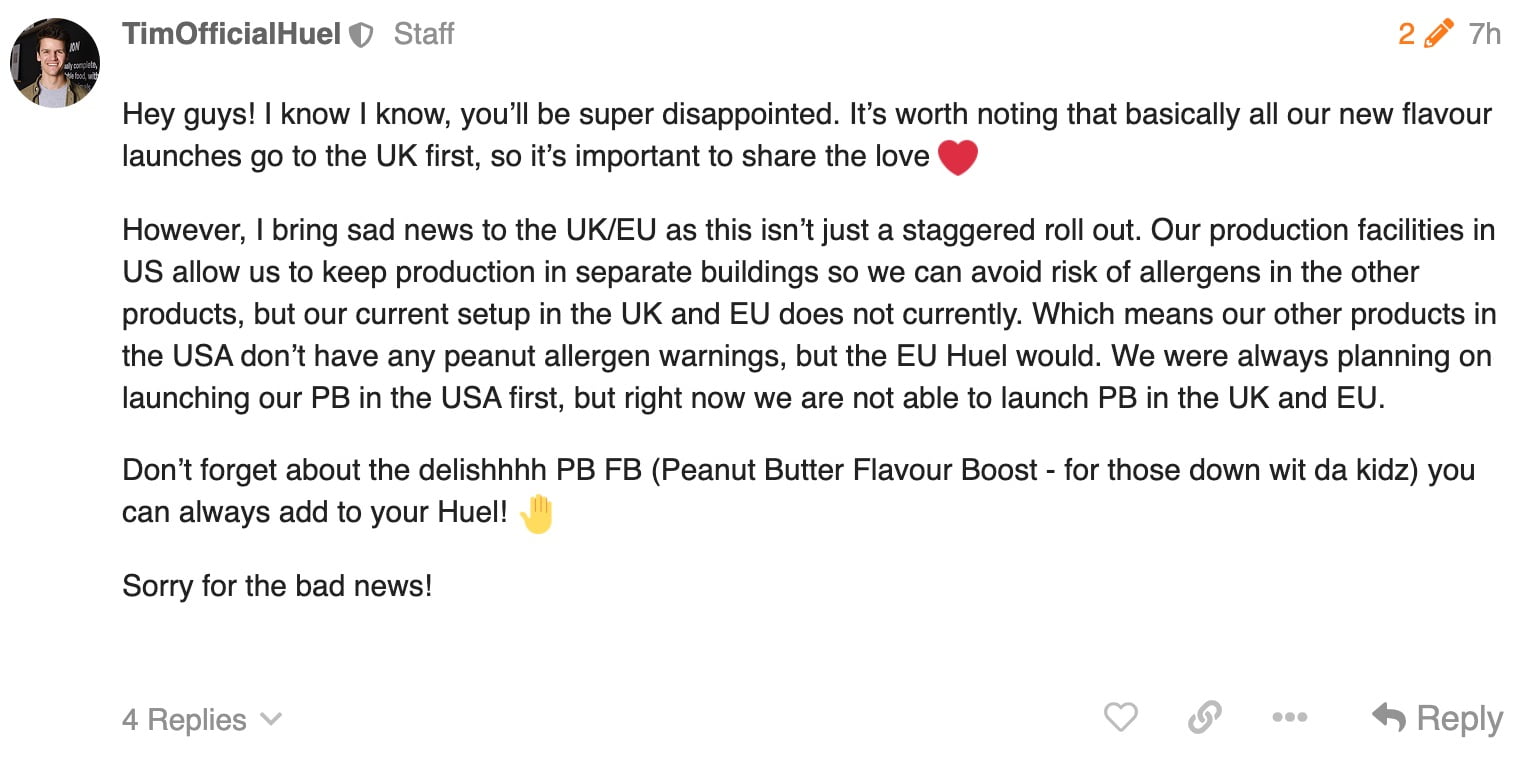
Task: Open TimOfficialHuel's profile avatar picture
Action: pyautogui.click(x=55, y=62)
